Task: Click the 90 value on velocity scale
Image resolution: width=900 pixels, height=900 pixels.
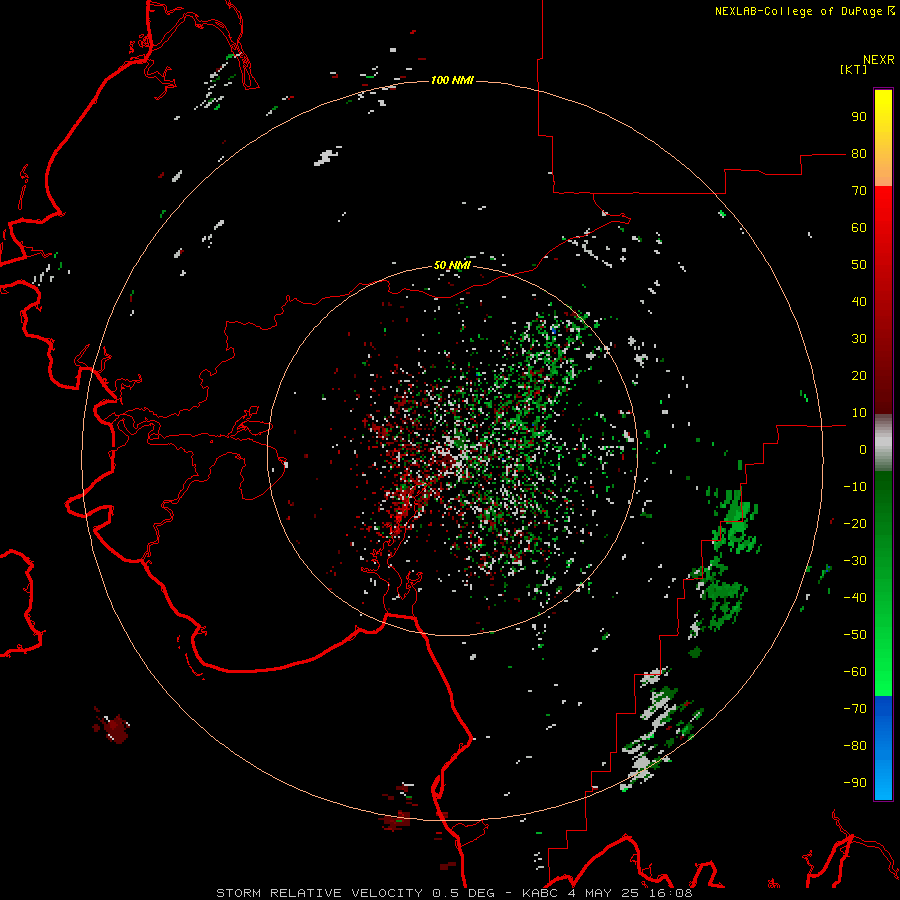Action: coord(859,117)
